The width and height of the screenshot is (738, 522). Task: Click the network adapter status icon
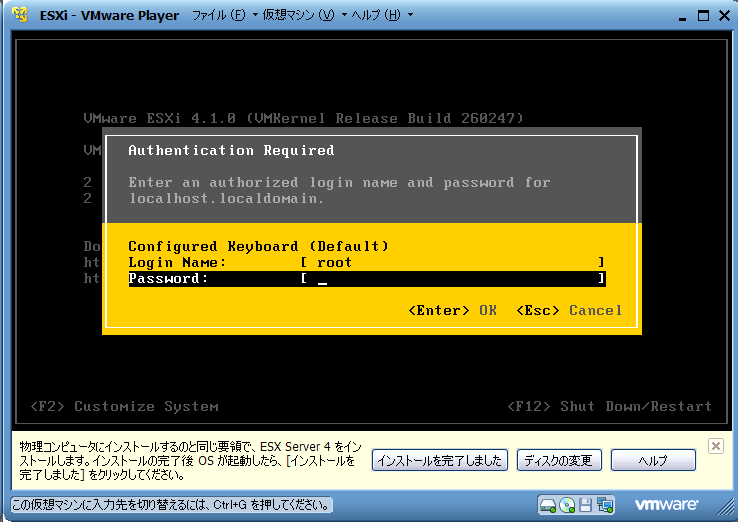pyautogui.click(x=605, y=506)
